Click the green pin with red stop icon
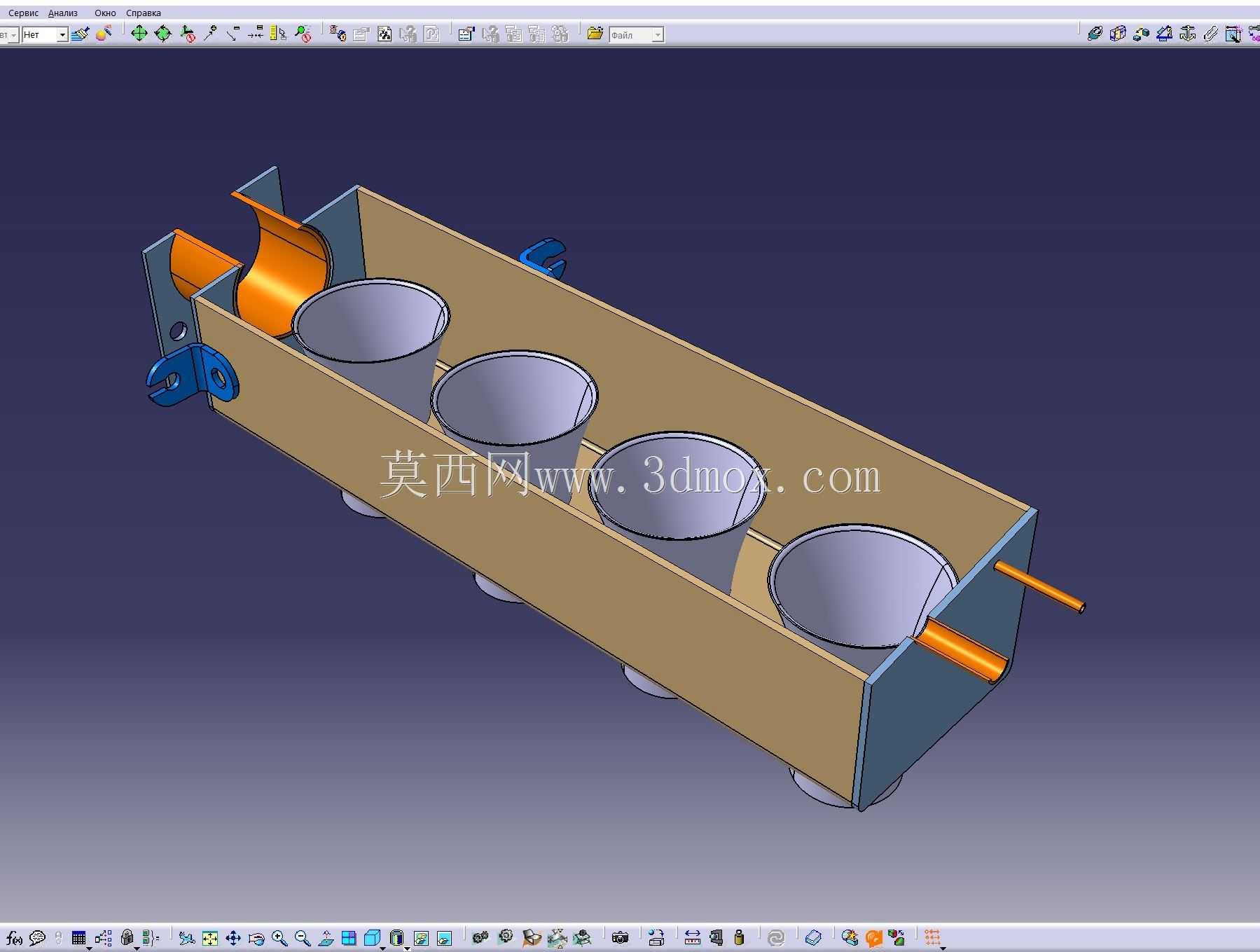Viewport: 1260px width, 952px height. 303,34
